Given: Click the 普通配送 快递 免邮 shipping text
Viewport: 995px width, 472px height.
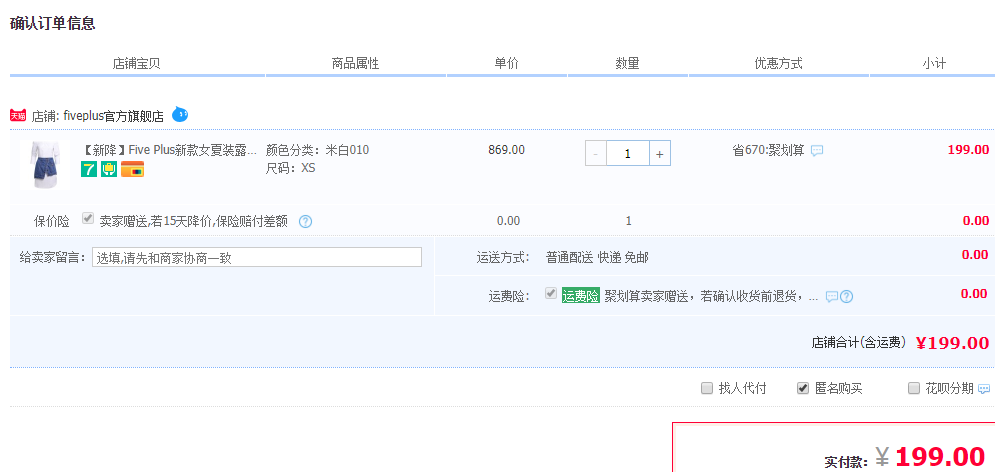Looking at the screenshot, I should tap(597, 258).
